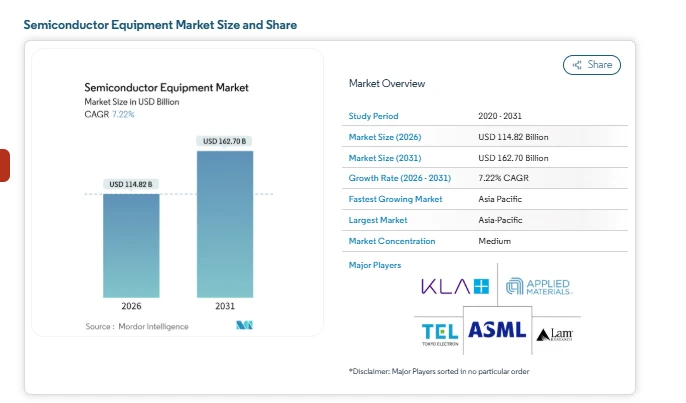
Task: Click the Lam Research logo
Action: point(558,334)
